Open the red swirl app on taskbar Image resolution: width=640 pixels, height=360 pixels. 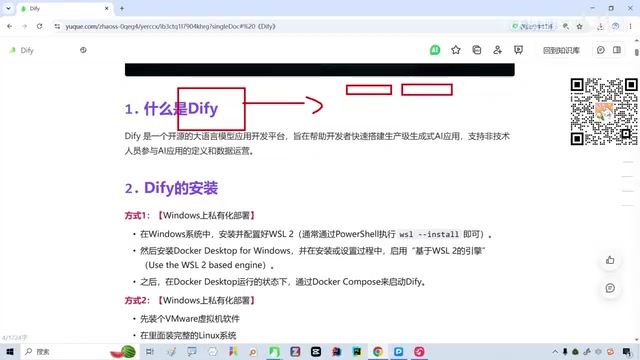click(x=419, y=351)
